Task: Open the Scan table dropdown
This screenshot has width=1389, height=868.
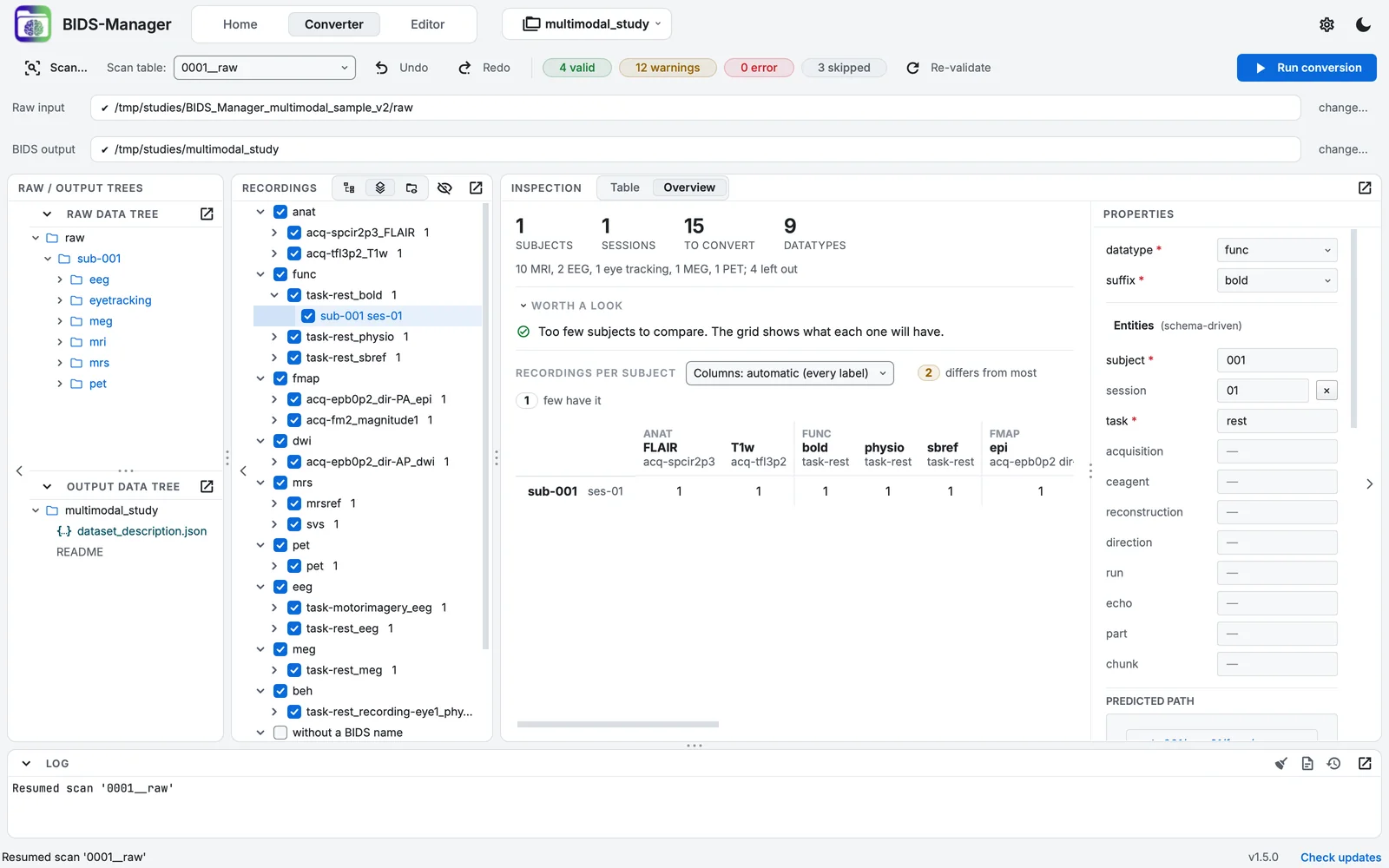Action: click(x=265, y=68)
